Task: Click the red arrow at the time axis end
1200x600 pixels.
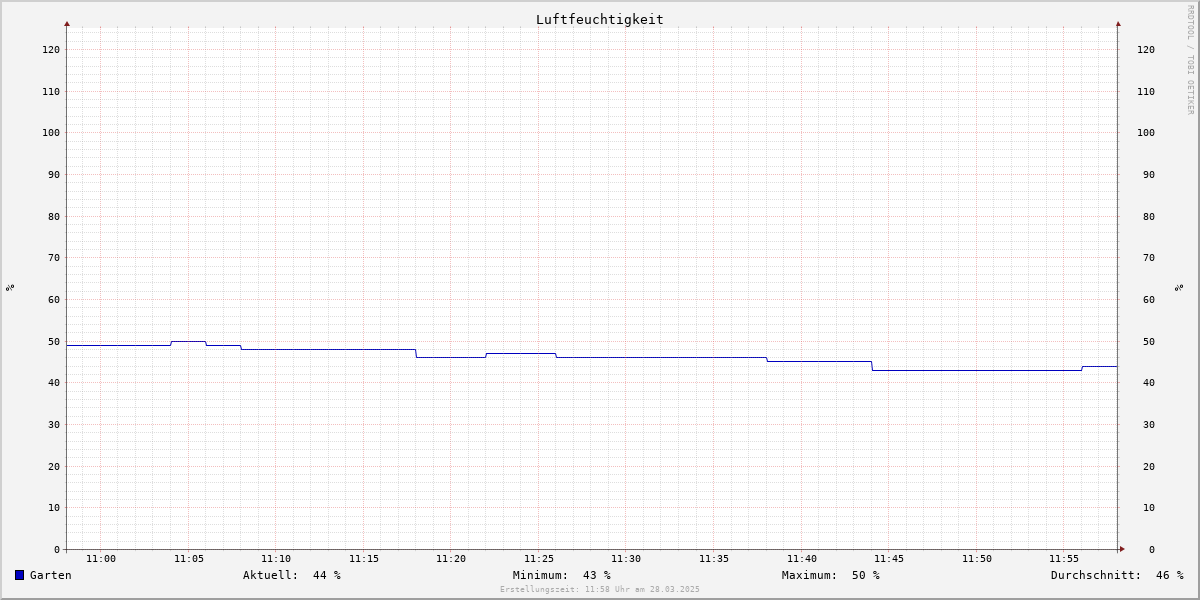Action: [x=1122, y=549]
